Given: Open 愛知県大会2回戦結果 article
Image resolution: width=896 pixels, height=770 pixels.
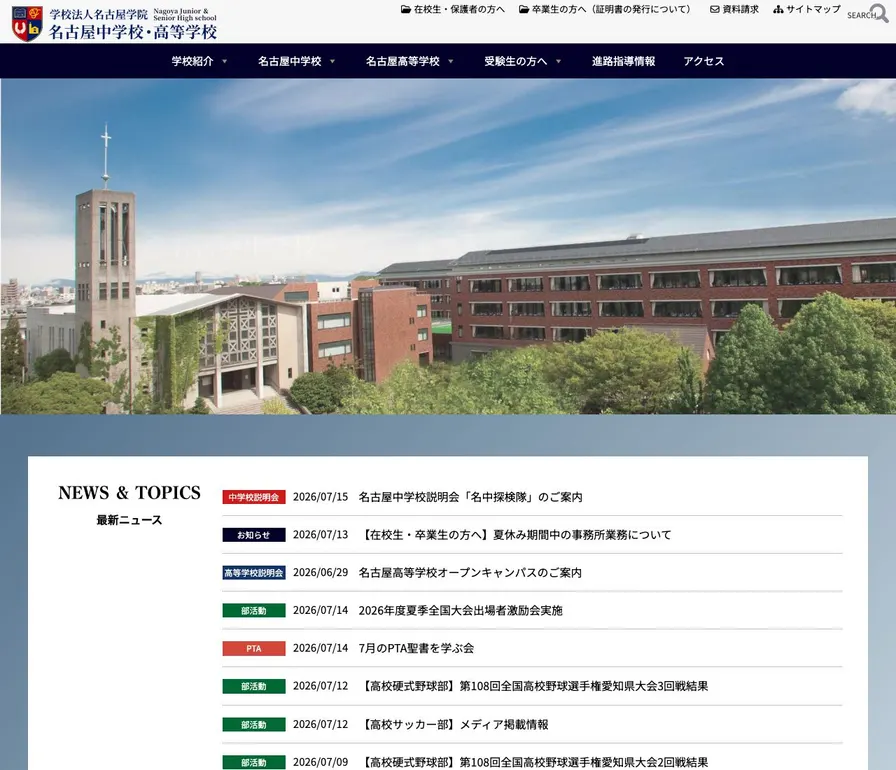Looking at the screenshot, I should click(534, 762).
